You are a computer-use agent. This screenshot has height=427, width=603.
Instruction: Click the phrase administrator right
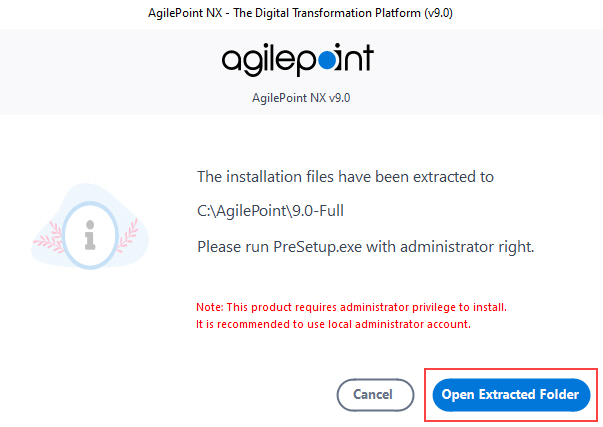point(467,247)
